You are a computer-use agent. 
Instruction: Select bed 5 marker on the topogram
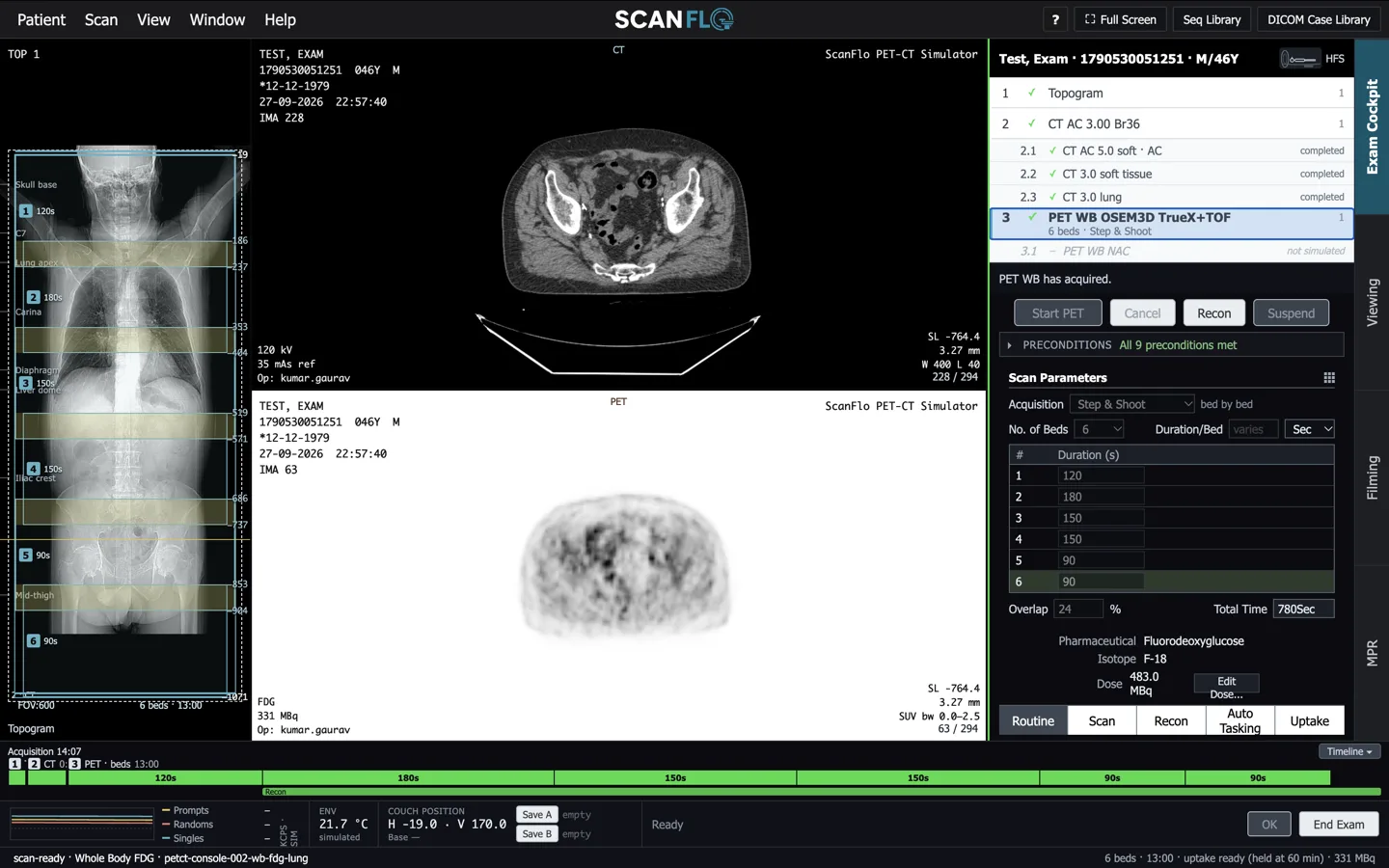click(26, 555)
